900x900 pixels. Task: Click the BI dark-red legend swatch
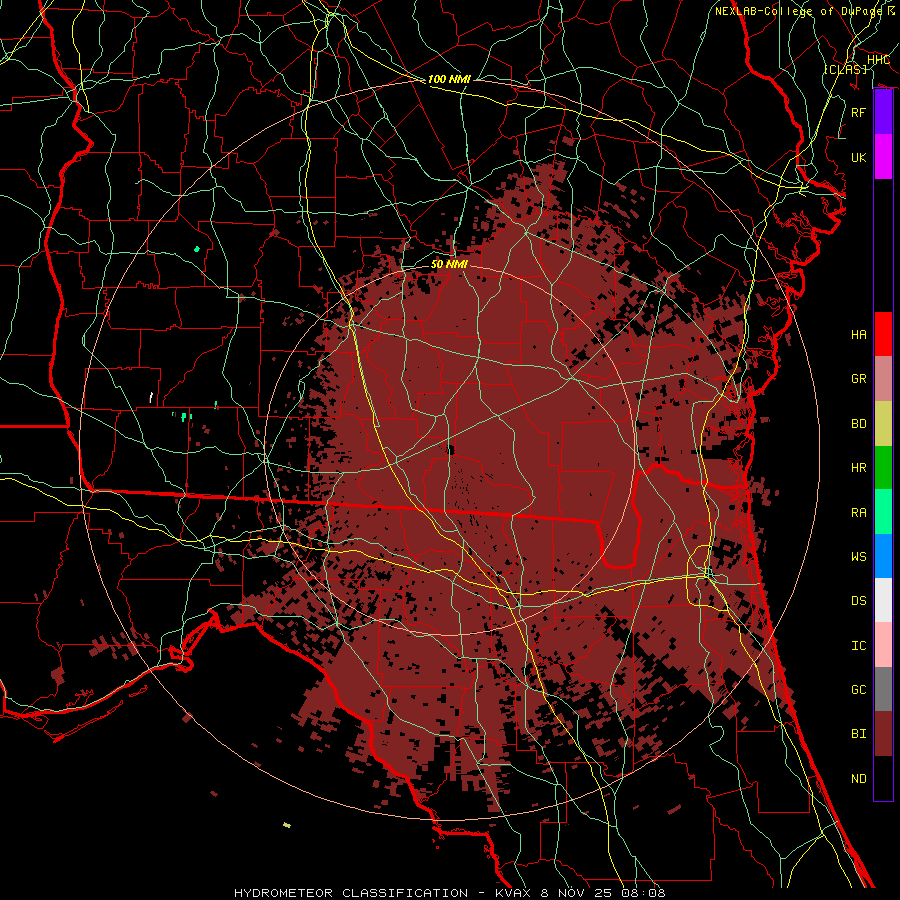point(883,734)
